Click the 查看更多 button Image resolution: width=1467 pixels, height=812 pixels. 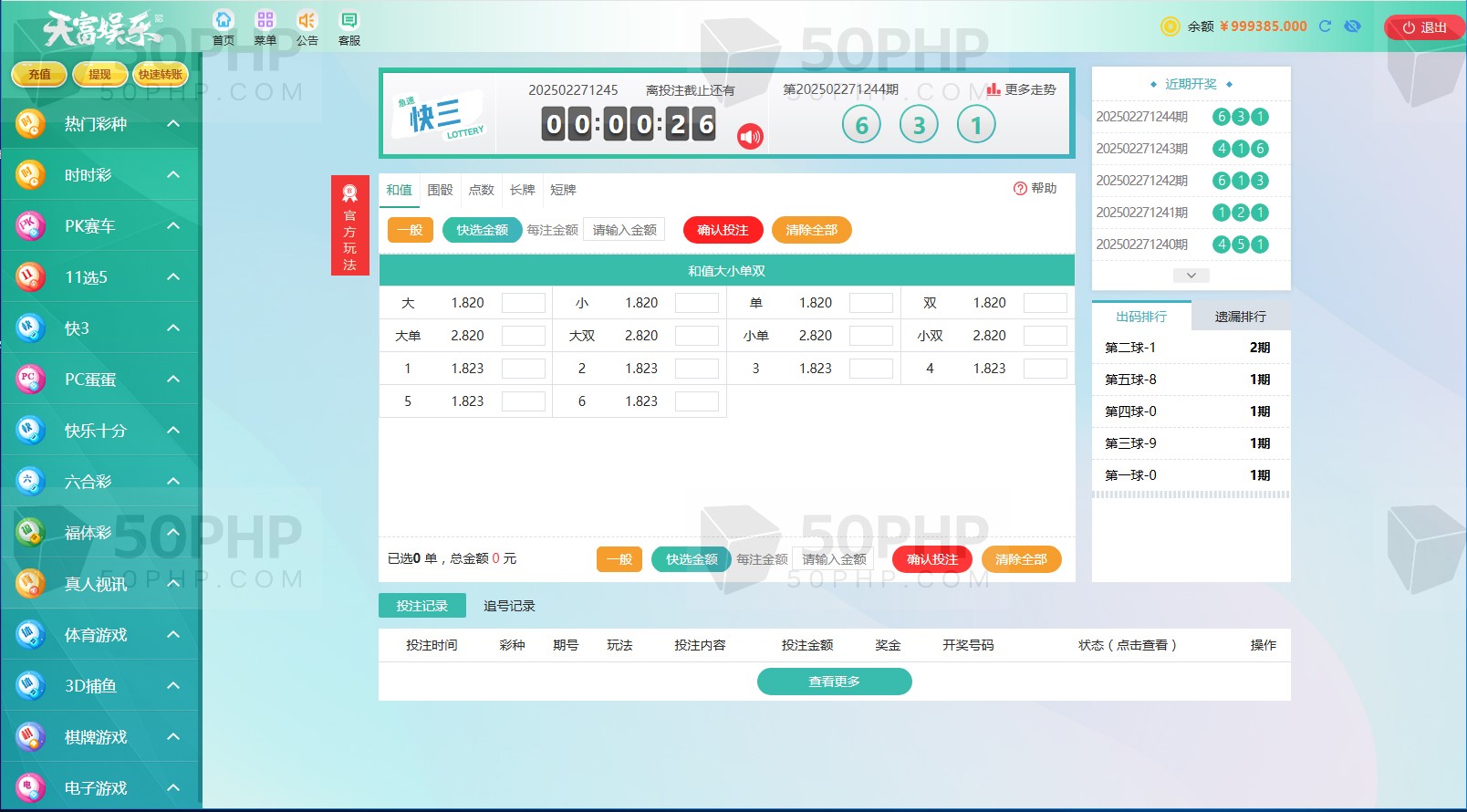[834, 682]
